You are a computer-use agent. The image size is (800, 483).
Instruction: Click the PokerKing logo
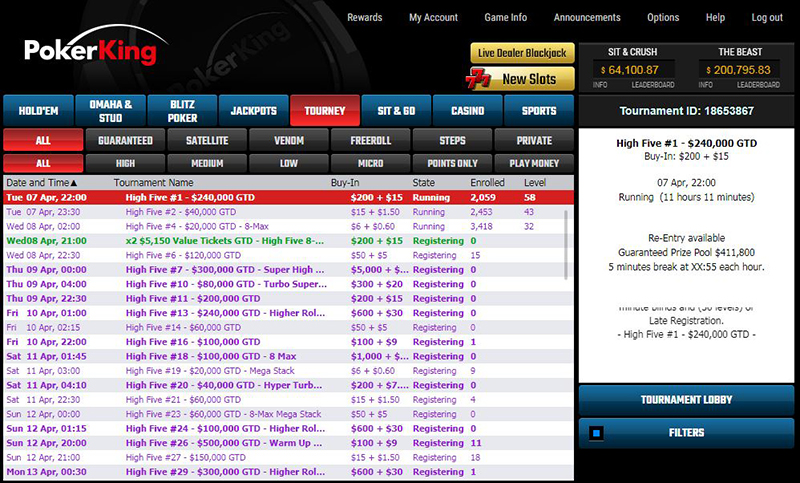point(90,51)
